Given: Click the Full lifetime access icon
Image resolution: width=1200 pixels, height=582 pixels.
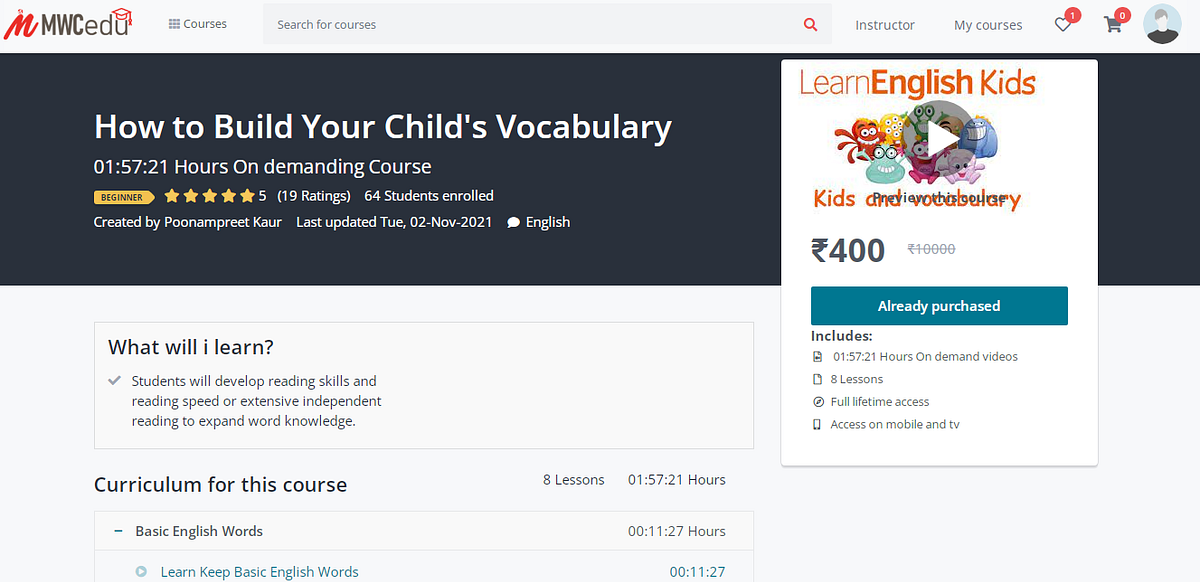Looking at the screenshot, I should click(817, 401).
